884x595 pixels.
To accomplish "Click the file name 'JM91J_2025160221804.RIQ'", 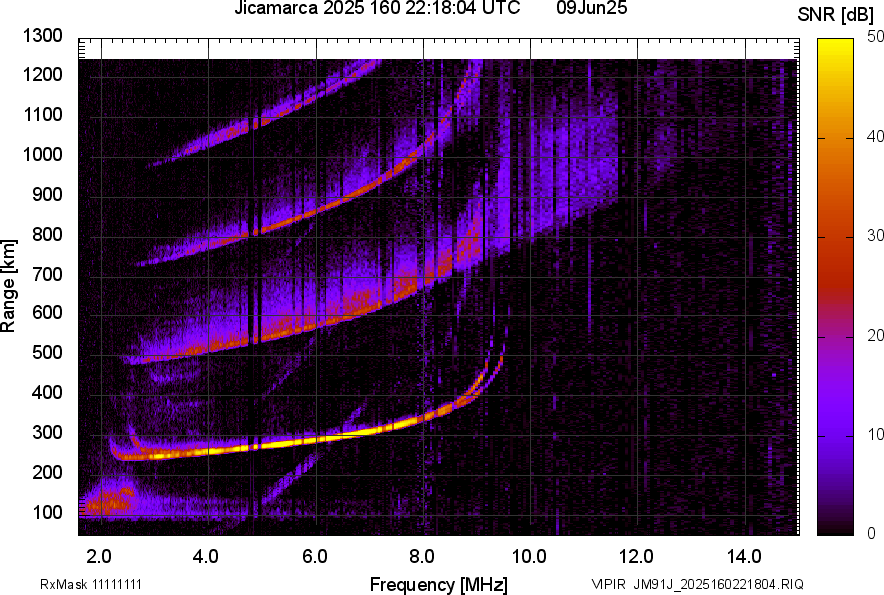I will pyautogui.click(x=719, y=584).
